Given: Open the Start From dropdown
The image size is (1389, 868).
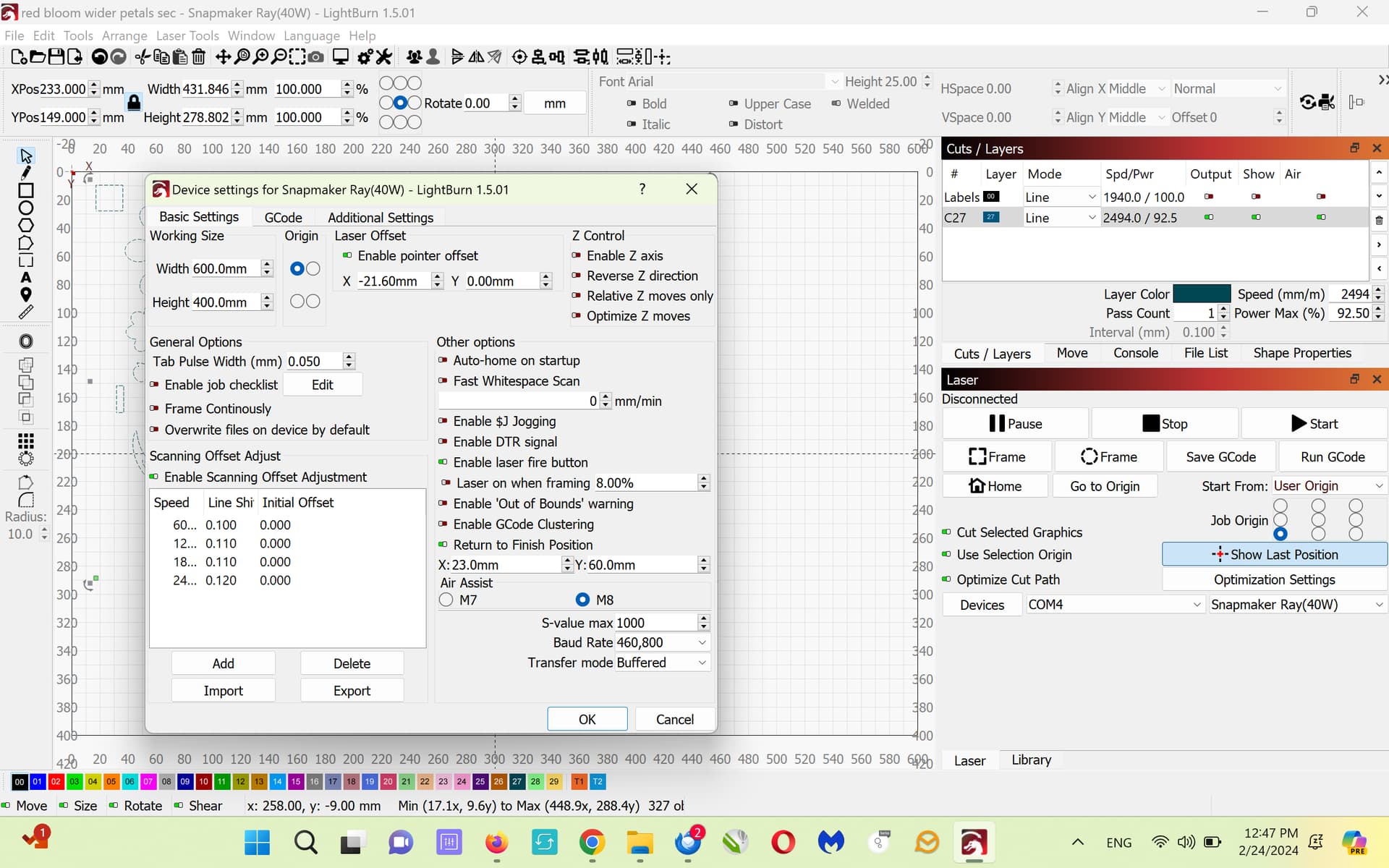Looking at the screenshot, I should click(x=1328, y=487).
